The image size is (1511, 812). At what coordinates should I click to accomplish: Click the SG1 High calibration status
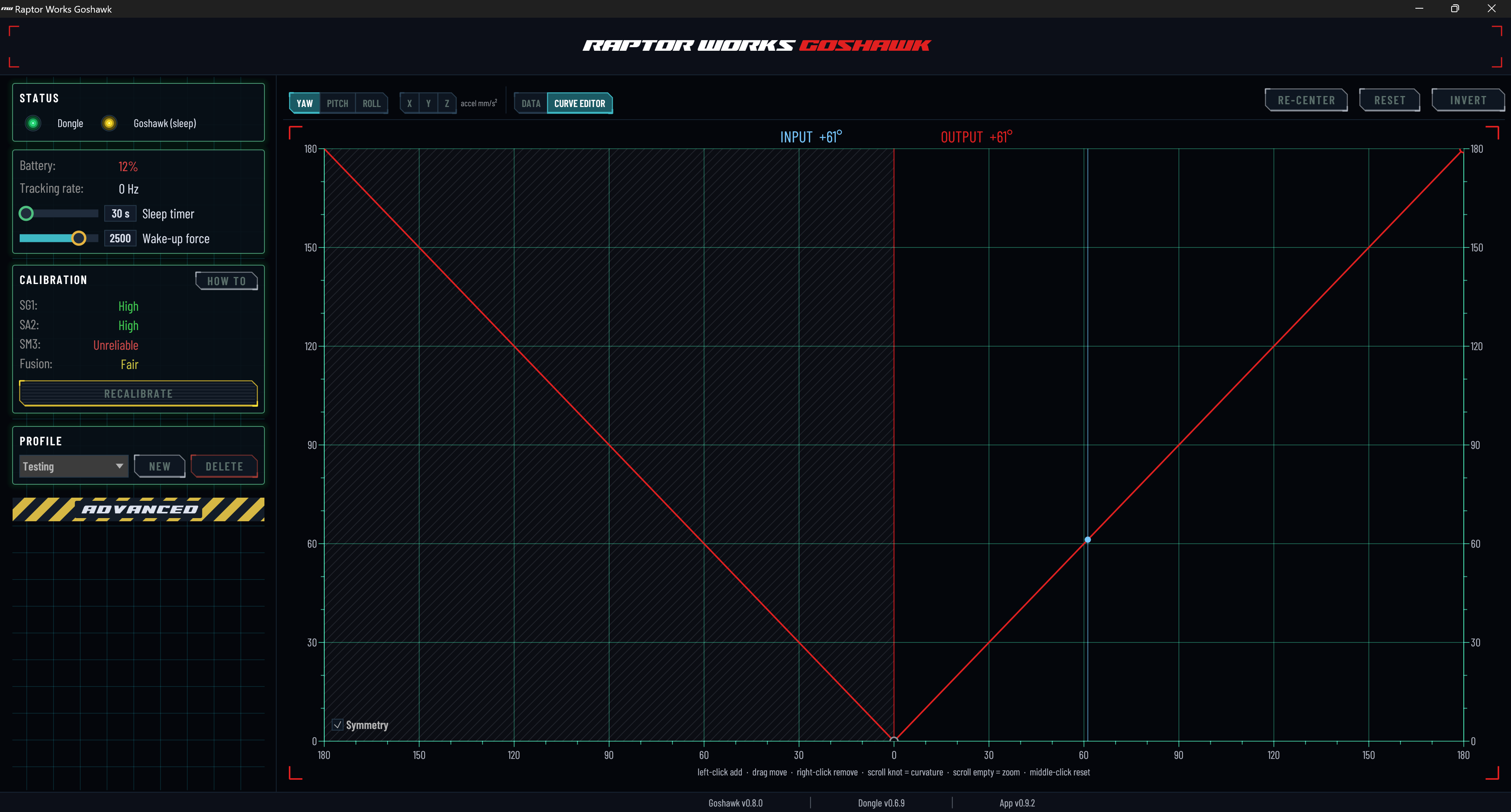click(128, 306)
